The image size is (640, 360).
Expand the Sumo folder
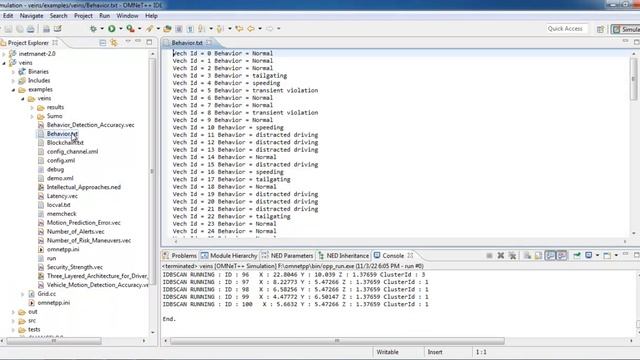(x=32, y=116)
